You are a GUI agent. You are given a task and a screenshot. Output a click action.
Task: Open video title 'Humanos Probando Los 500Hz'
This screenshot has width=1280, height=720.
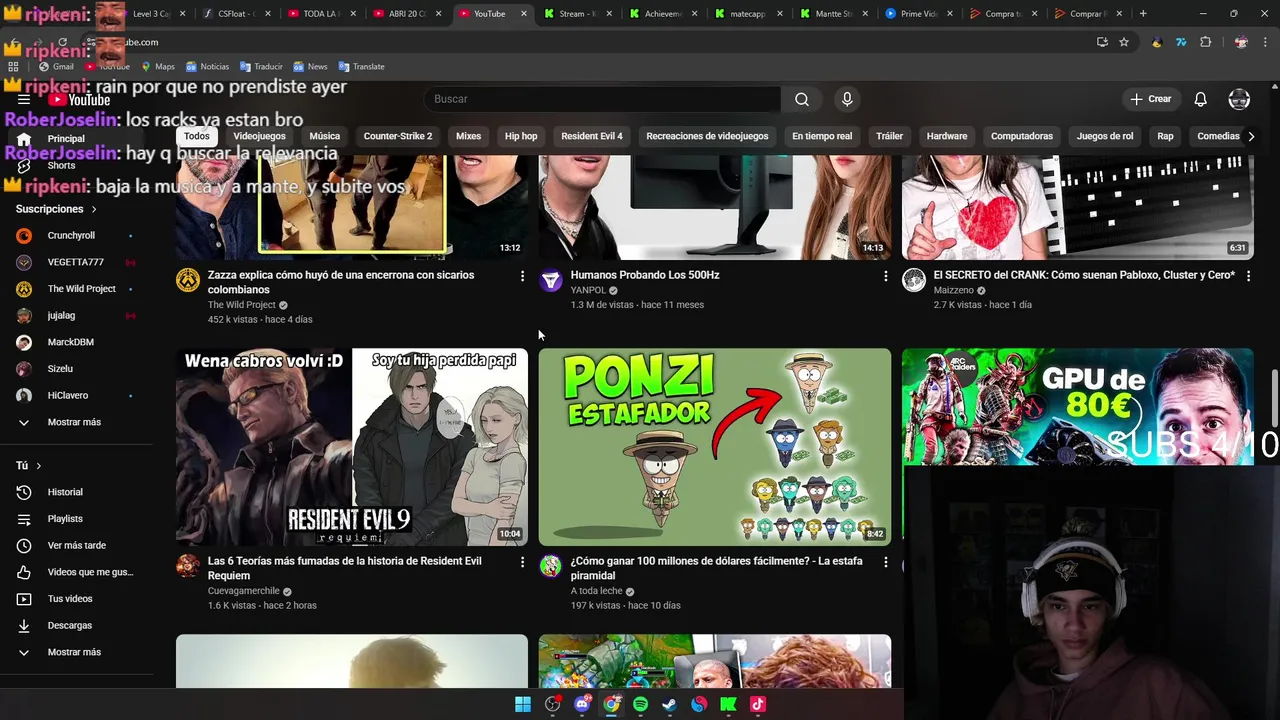pos(645,275)
